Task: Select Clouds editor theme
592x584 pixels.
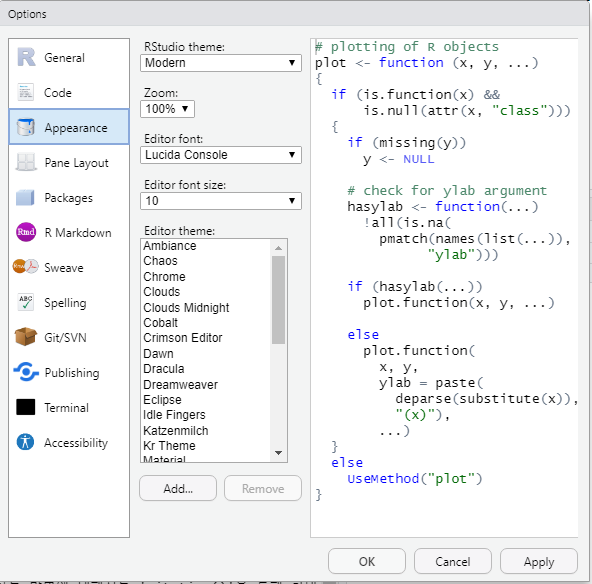Action: [x=206, y=292]
